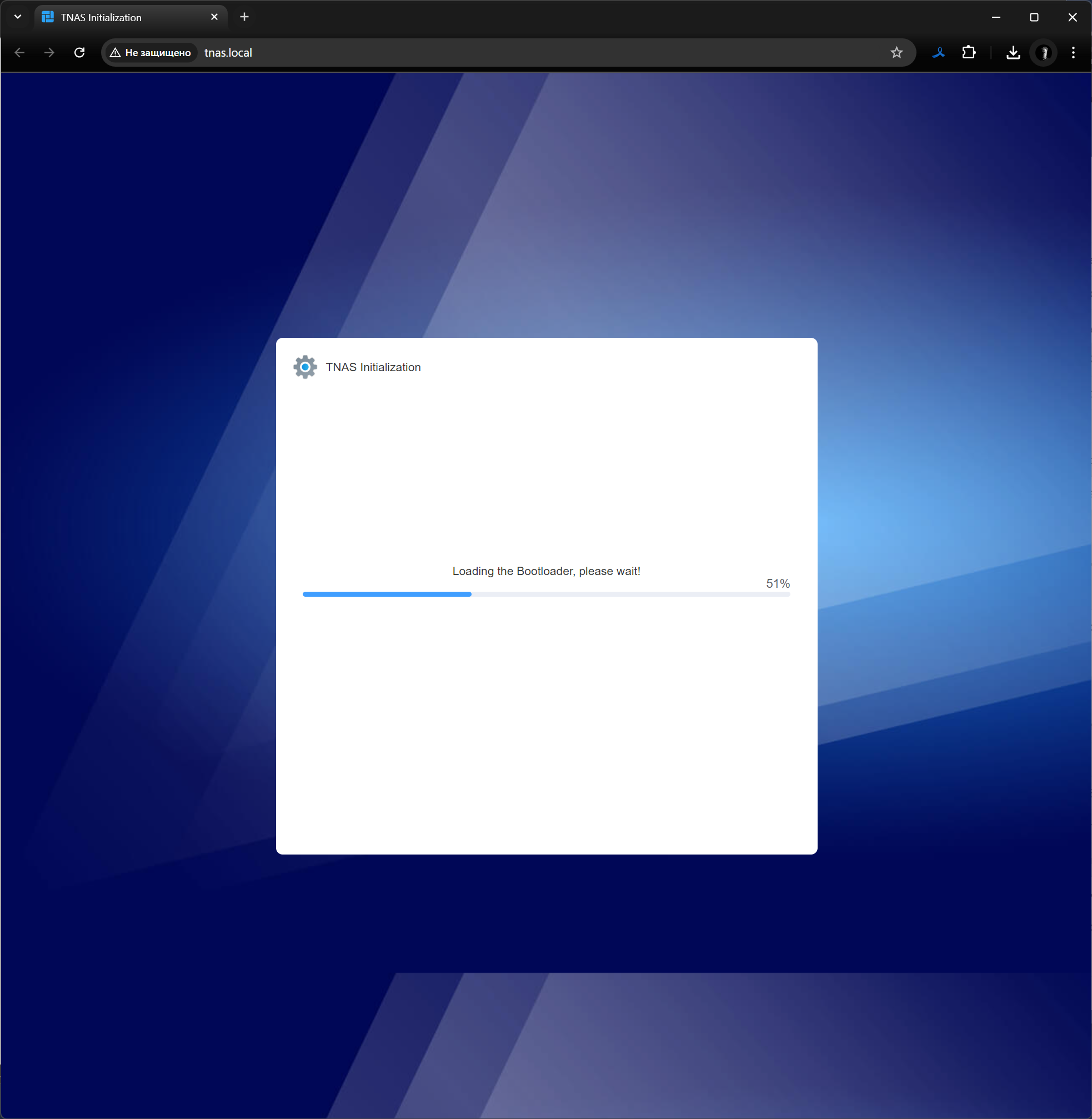Open the user profile avatar
This screenshot has height=1119, width=1092.
(1044, 53)
